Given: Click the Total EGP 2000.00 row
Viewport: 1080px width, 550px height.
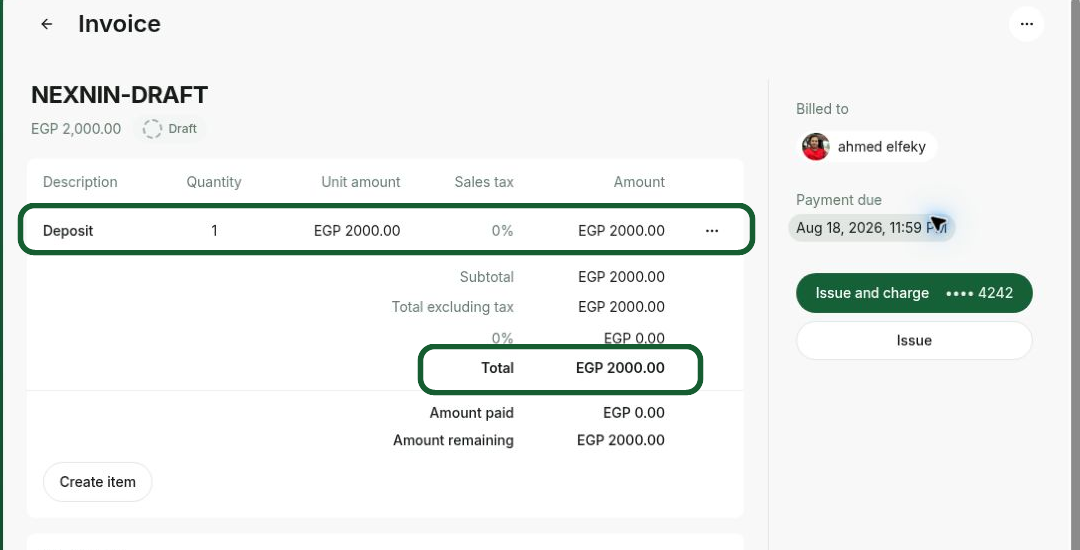Looking at the screenshot, I should click(x=561, y=370).
